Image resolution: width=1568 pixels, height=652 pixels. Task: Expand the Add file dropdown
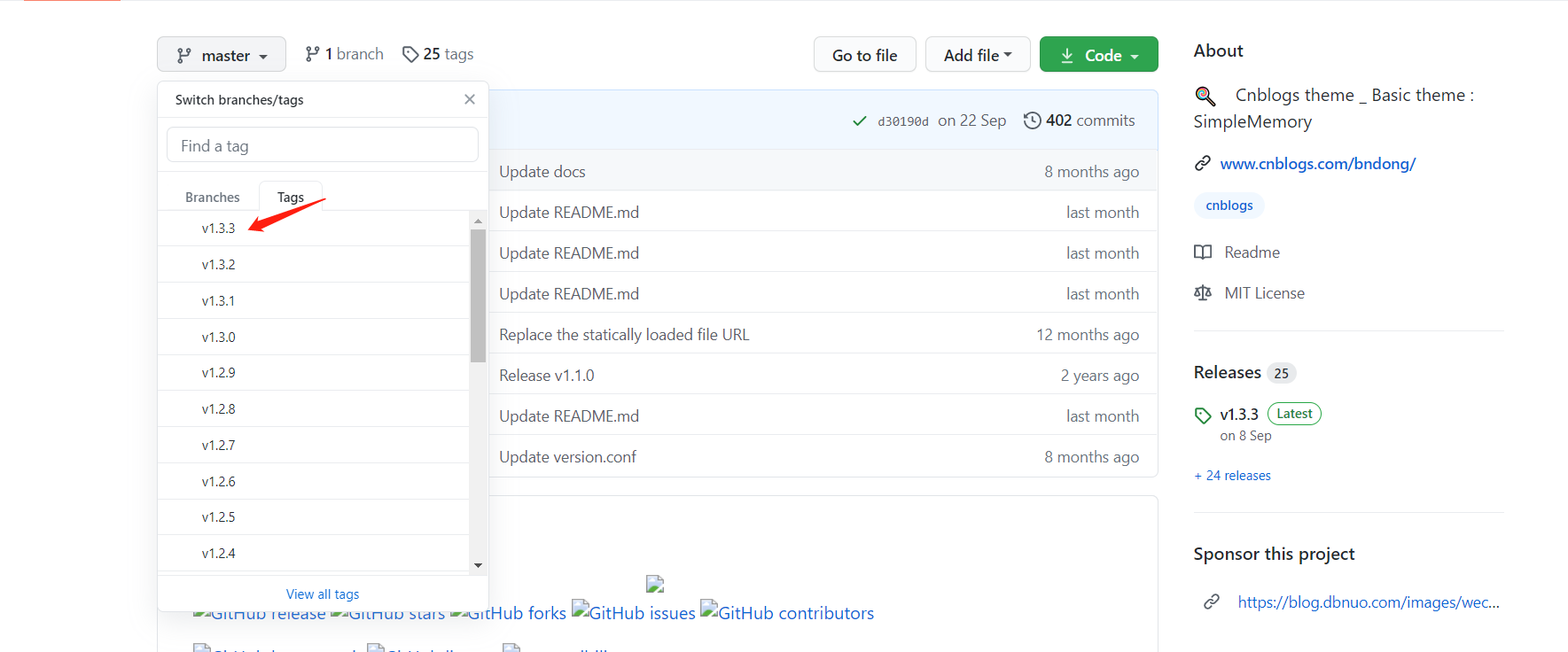click(x=978, y=55)
